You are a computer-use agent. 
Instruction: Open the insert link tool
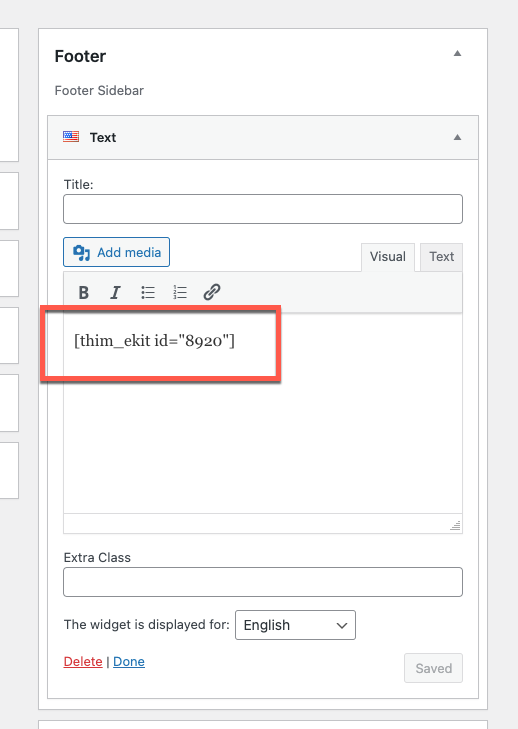pyautogui.click(x=212, y=292)
